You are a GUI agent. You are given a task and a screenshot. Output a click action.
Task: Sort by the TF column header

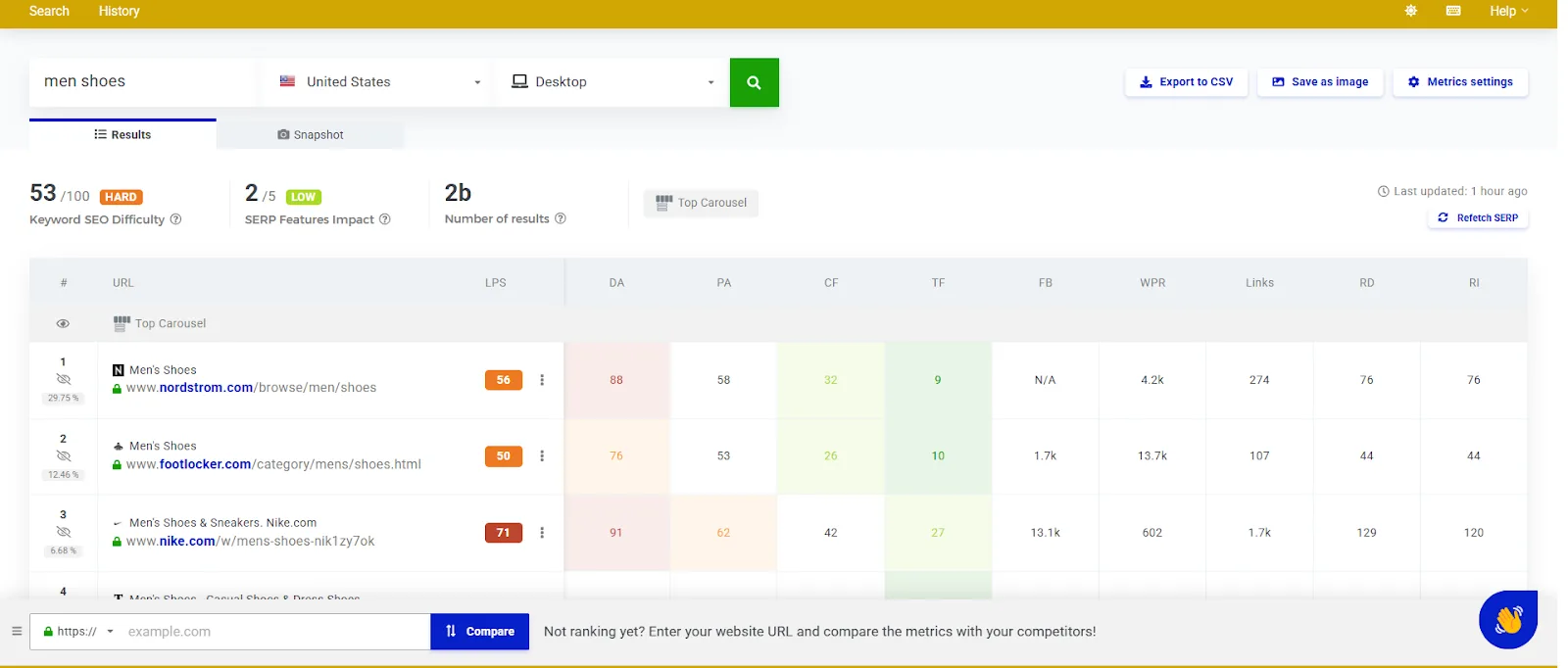point(938,283)
